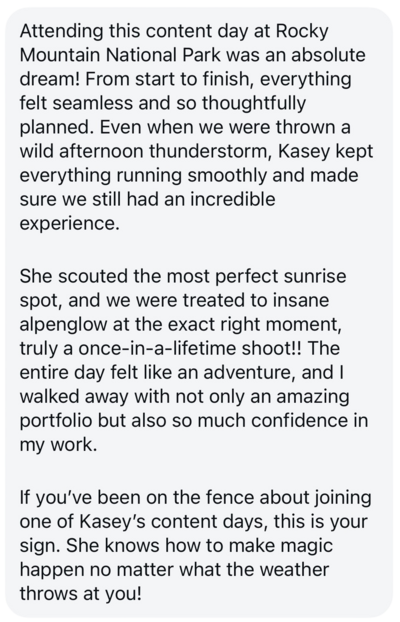400x622 pixels.
Task: Click the word 'portfolio' in the message
Action: point(56,421)
